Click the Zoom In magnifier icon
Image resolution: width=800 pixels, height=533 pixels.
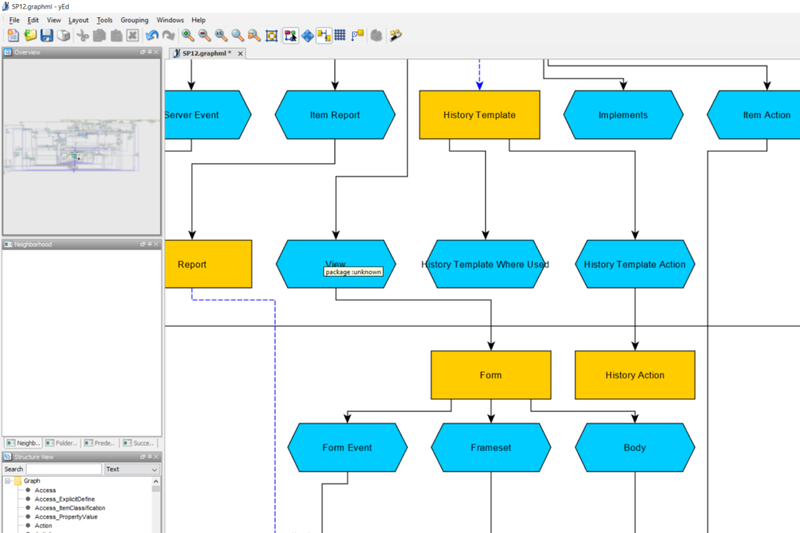pyautogui.click(x=187, y=35)
